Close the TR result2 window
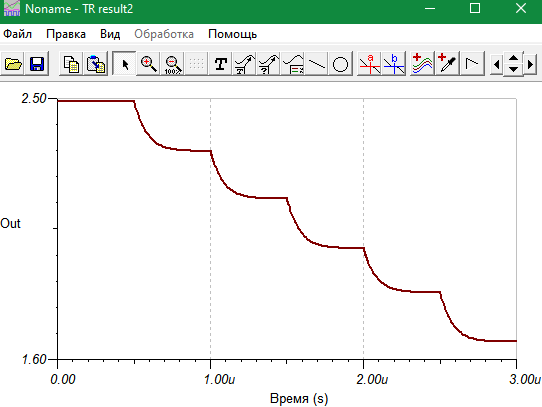 coord(521,8)
